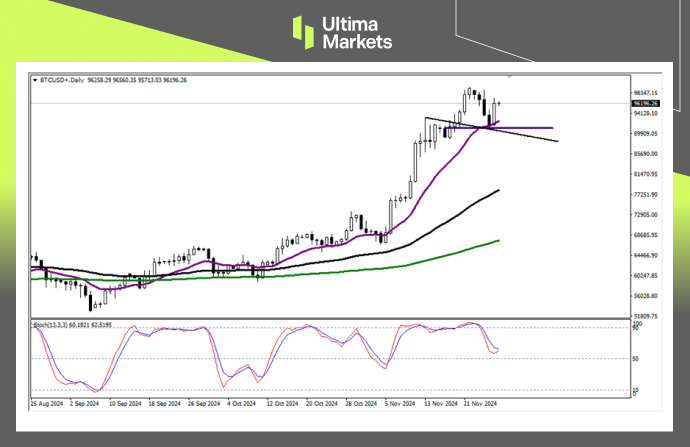690x447 pixels.
Task: Click the 51809.75 price axis label
Action: 645,316
